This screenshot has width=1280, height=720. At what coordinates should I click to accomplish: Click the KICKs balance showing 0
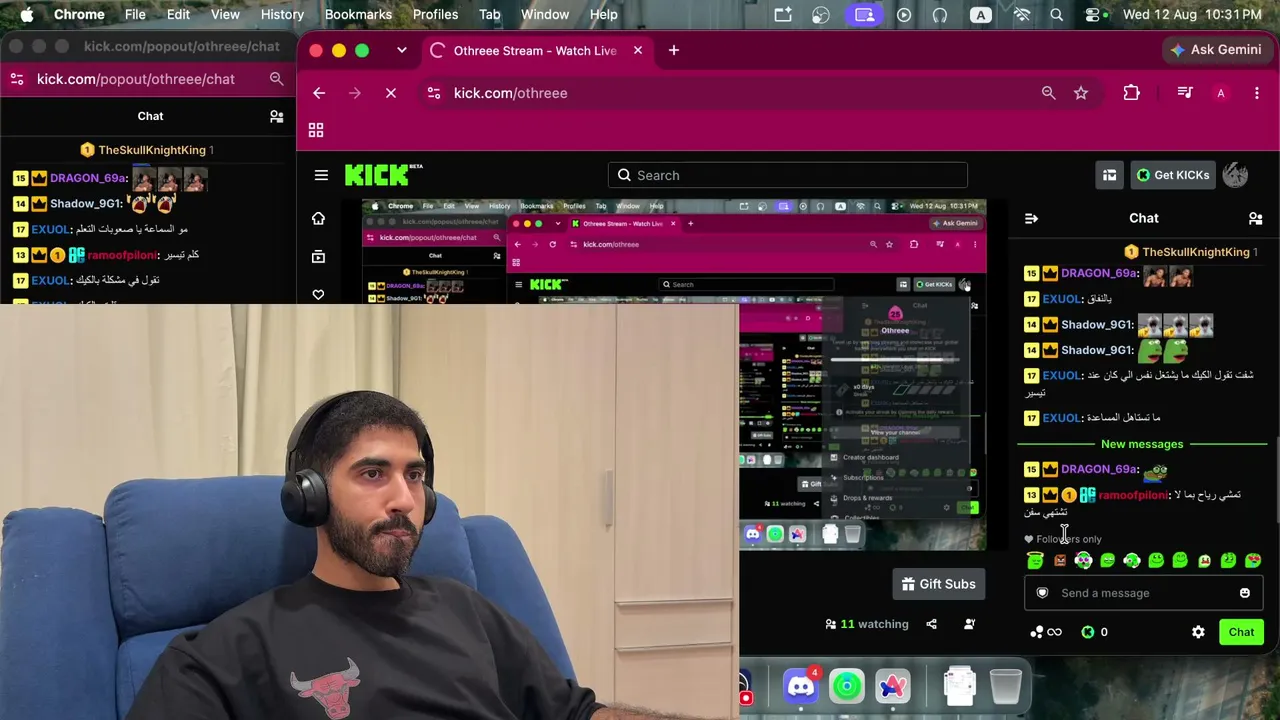pyautogui.click(x=1095, y=632)
